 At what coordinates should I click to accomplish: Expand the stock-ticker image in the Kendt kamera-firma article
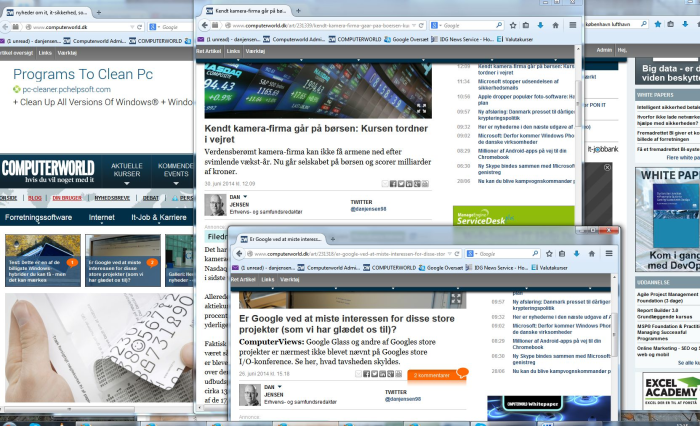pyautogui.click(x=421, y=108)
